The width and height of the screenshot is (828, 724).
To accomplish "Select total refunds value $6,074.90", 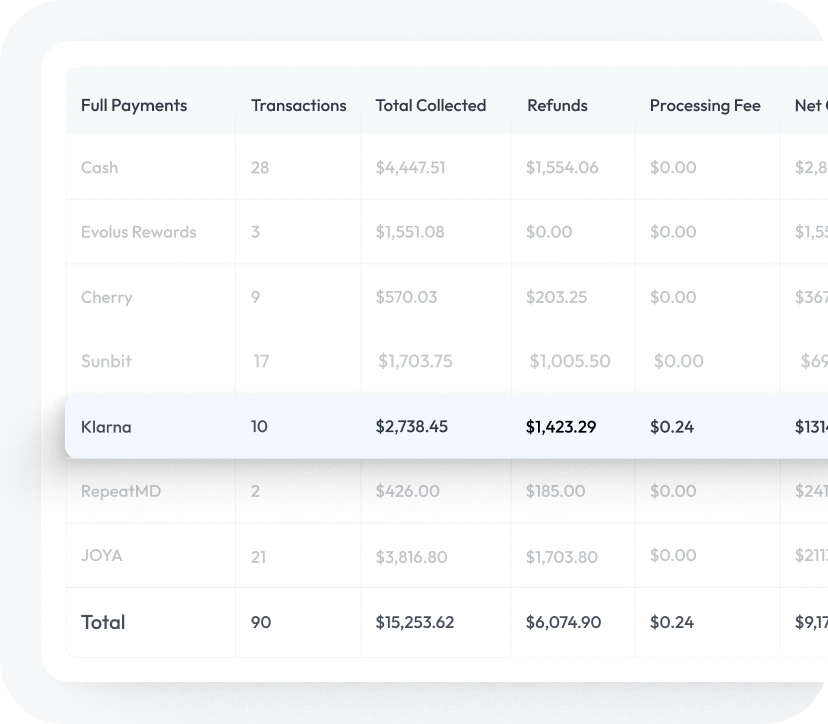I will tap(563, 622).
